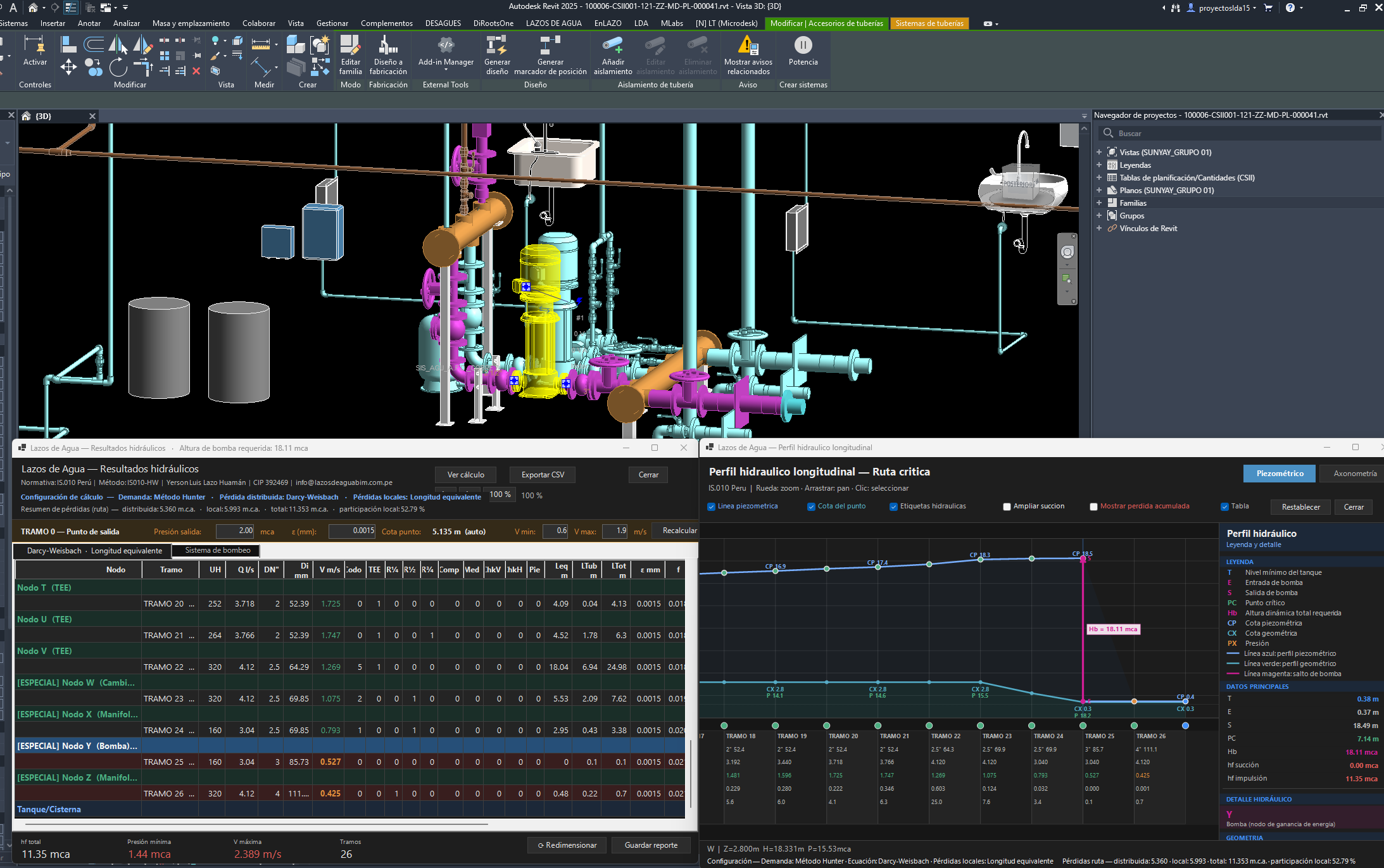Toggle Etiquetas hidraulicas checkbox

coord(893,506)
